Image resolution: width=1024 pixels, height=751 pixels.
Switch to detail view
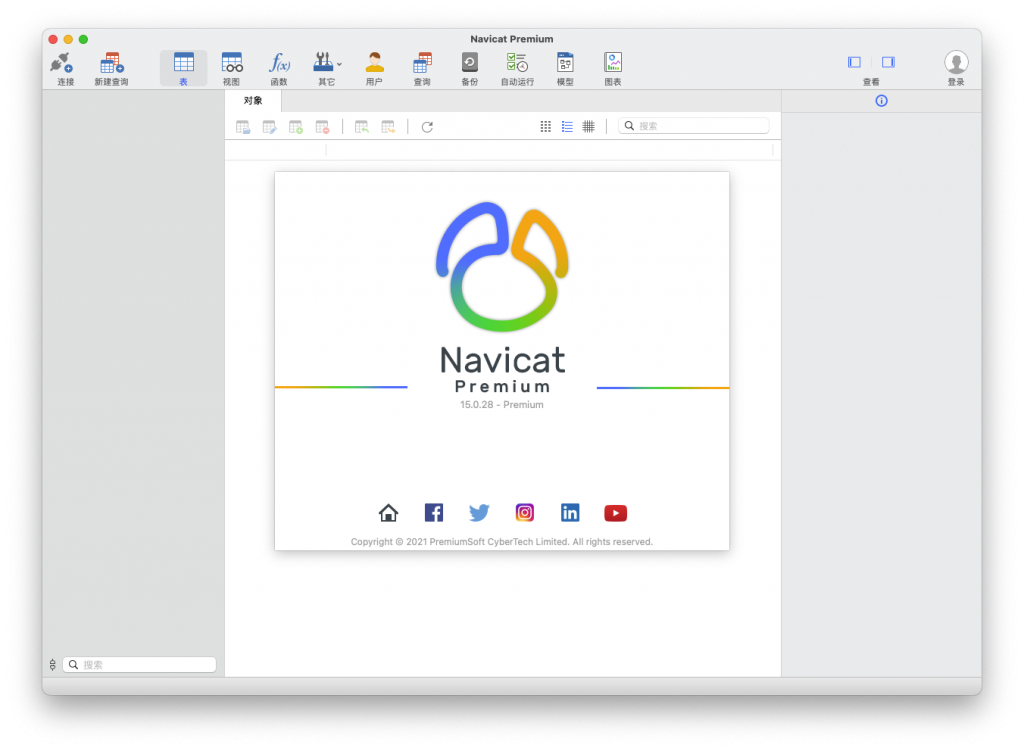pyautogui.click(x=588, y=127)
